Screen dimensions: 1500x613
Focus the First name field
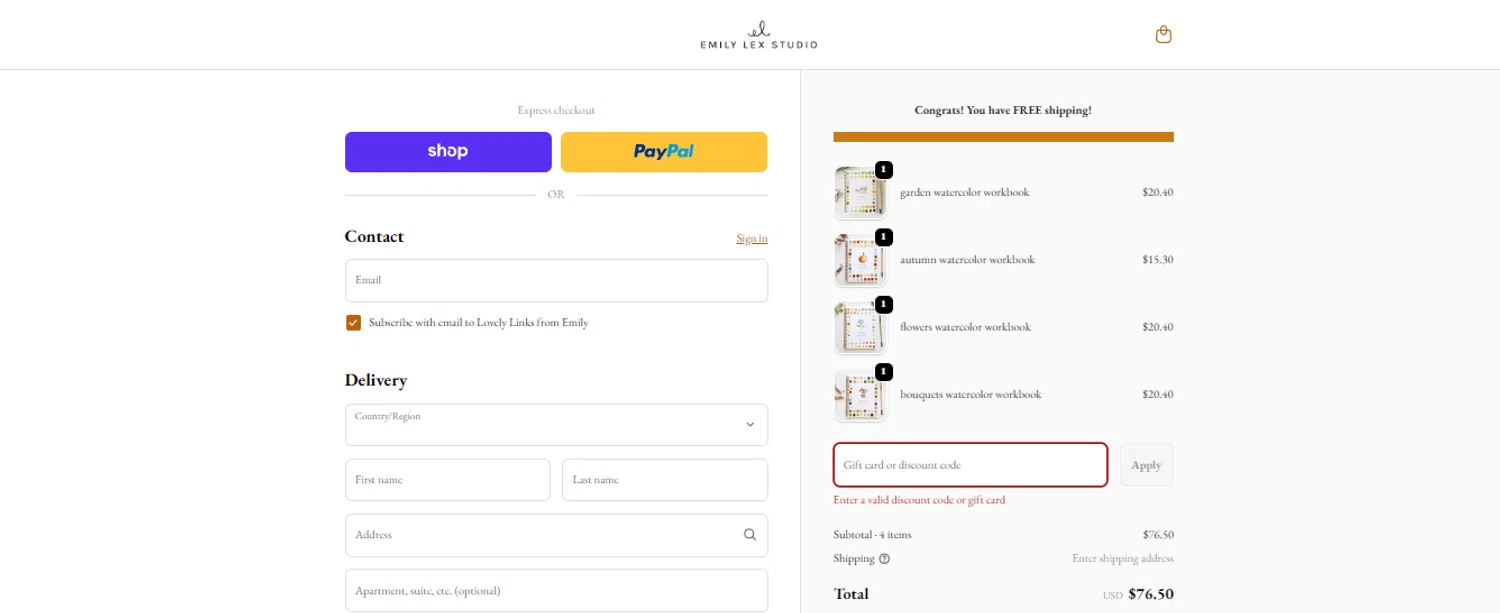point(448,480)
